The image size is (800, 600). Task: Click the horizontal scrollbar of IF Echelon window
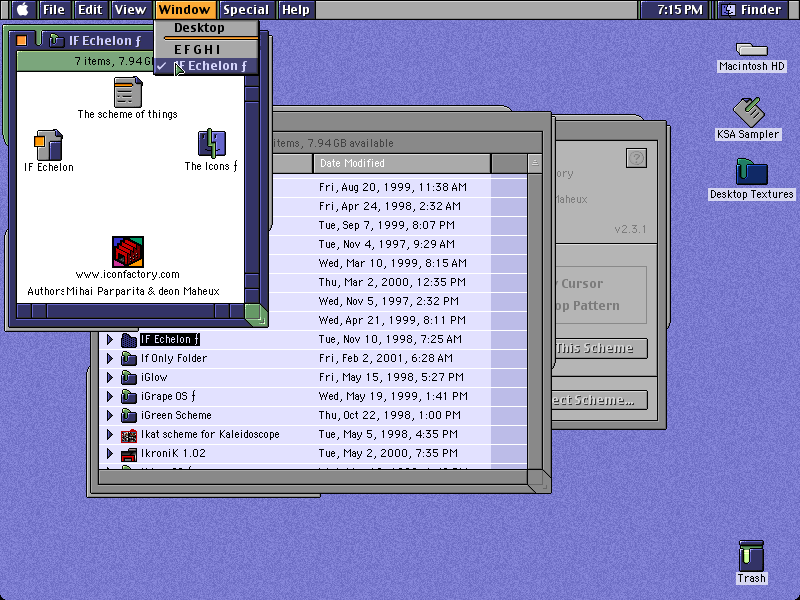(131, 311)
